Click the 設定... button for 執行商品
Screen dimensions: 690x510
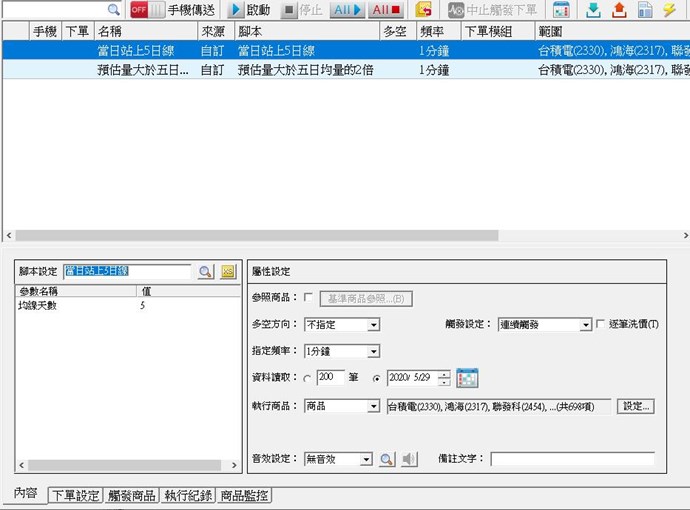(636, 406)
